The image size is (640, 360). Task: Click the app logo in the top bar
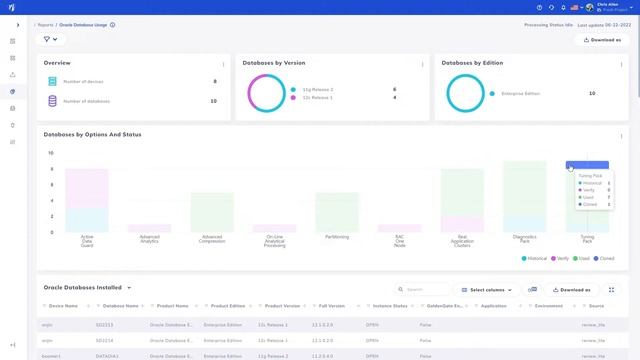pyautogui.click(x=11, y=7)
